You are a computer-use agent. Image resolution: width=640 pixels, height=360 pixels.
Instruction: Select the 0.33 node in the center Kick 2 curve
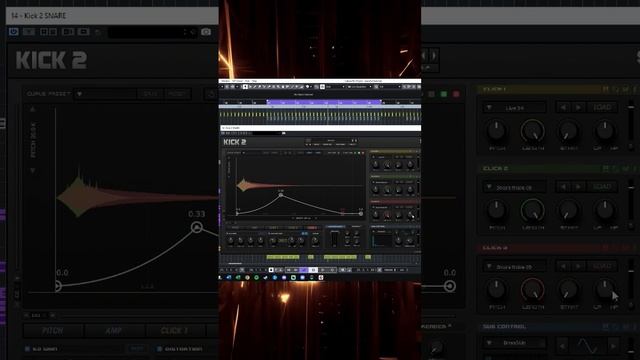pyautogui.click(x=281, y=195)
